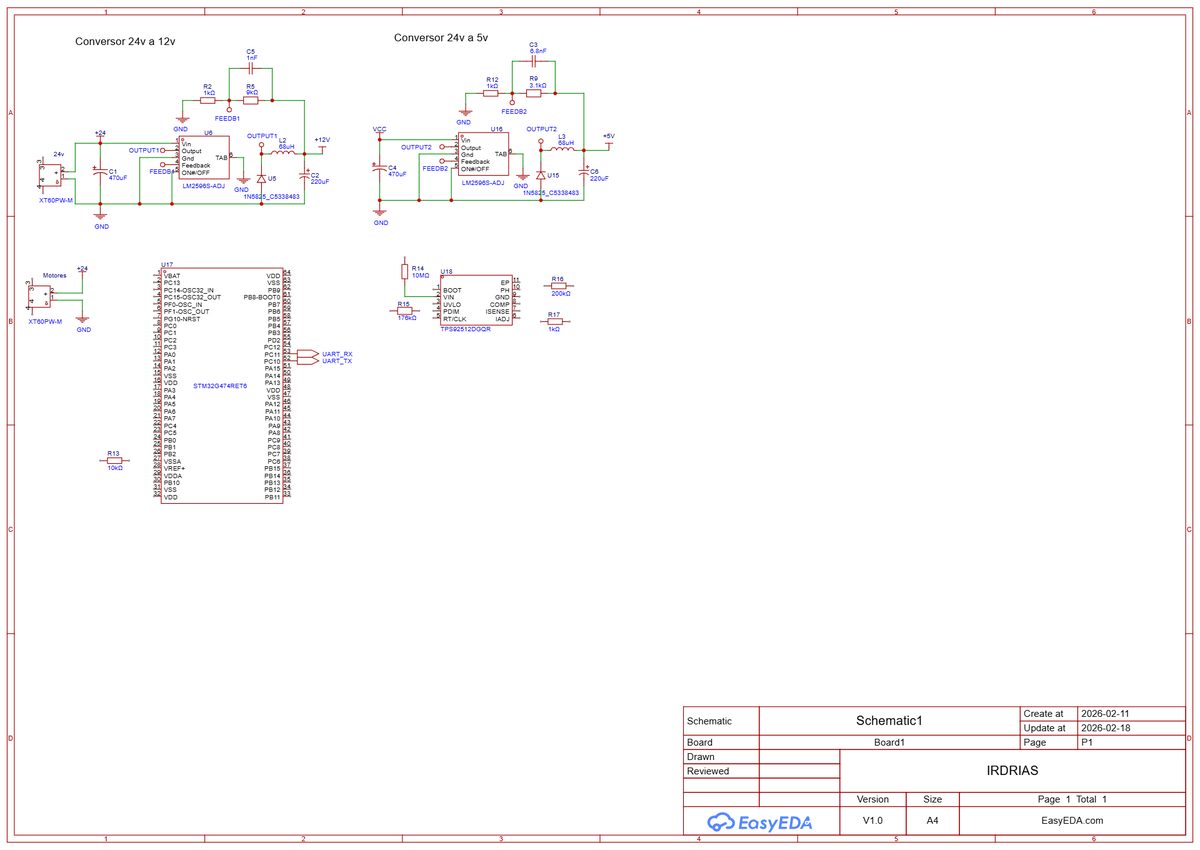Click the STM32G474RET6 part name
Image resolution: width=1200 pixels, height=850 pixels.
pos(222,385)
